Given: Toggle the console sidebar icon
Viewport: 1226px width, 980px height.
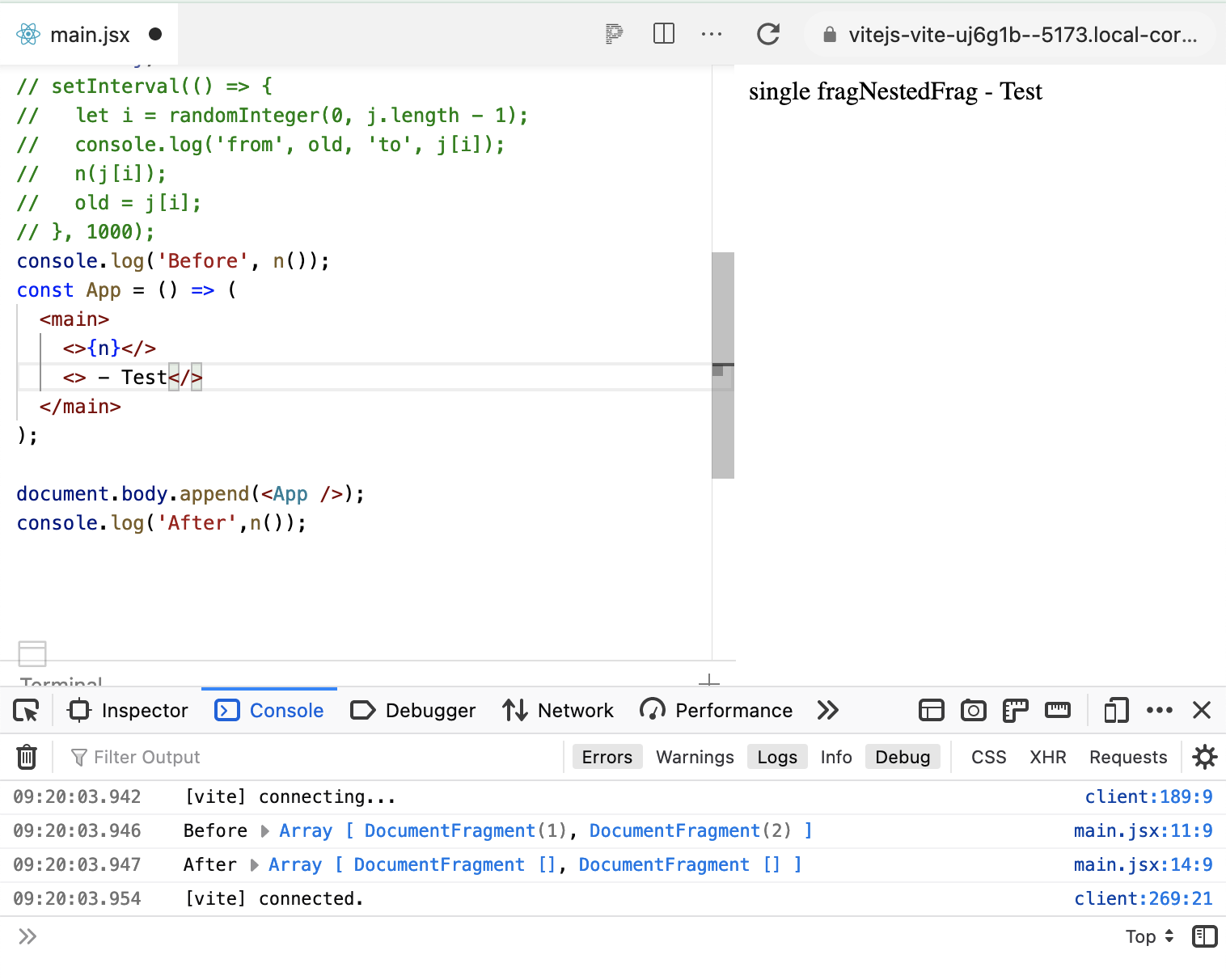Looking at the screenshot, I should click(x=1205, y=936).
